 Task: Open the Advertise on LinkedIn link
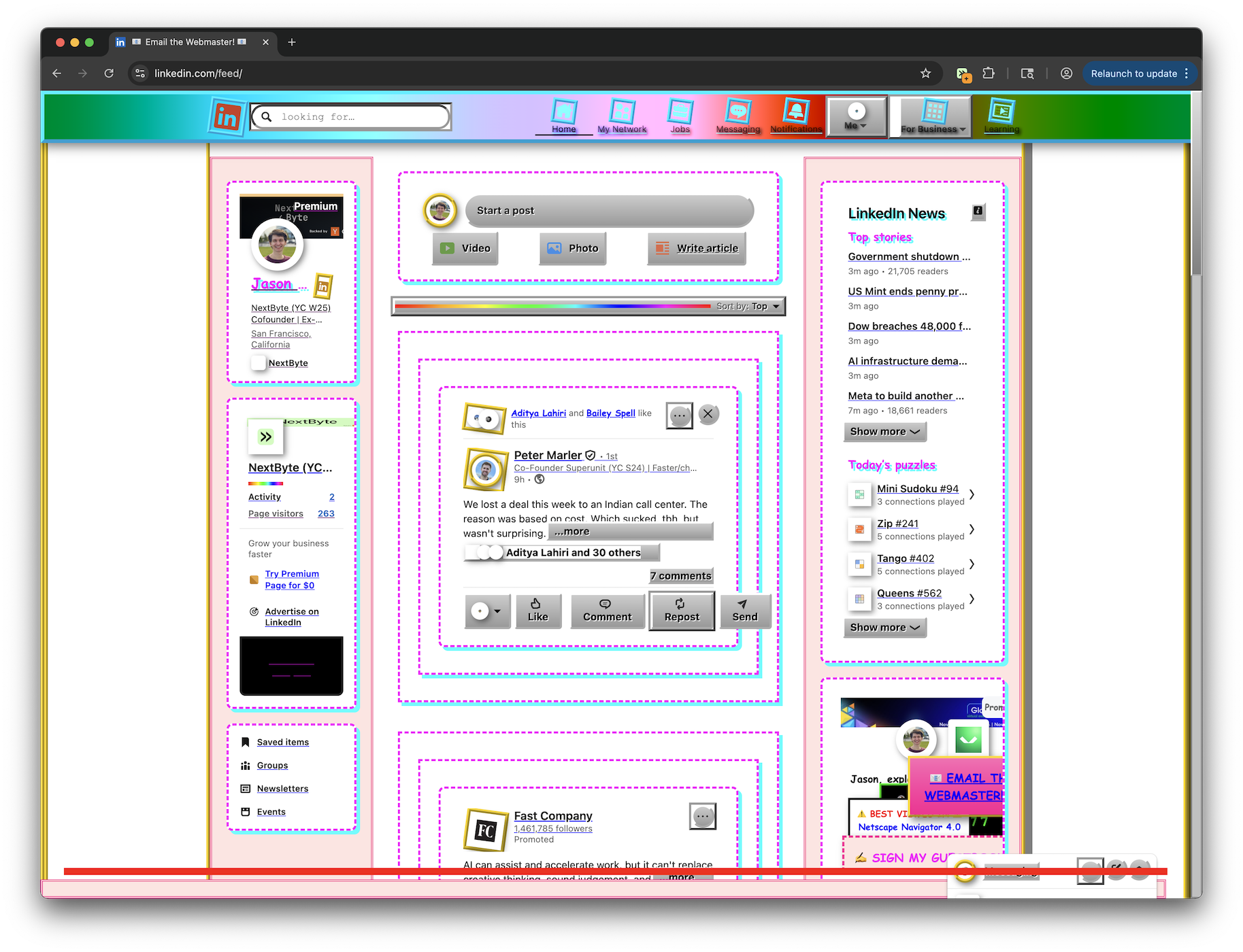click(291, 616)
